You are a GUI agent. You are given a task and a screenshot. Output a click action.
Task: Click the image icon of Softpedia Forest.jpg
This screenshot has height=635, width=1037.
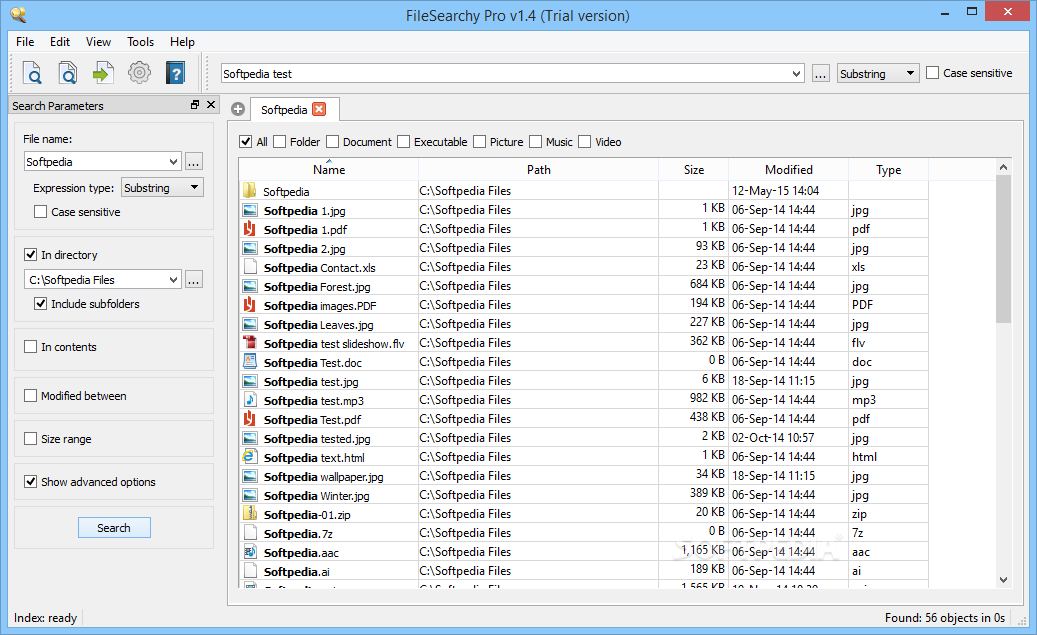point(249,286)
